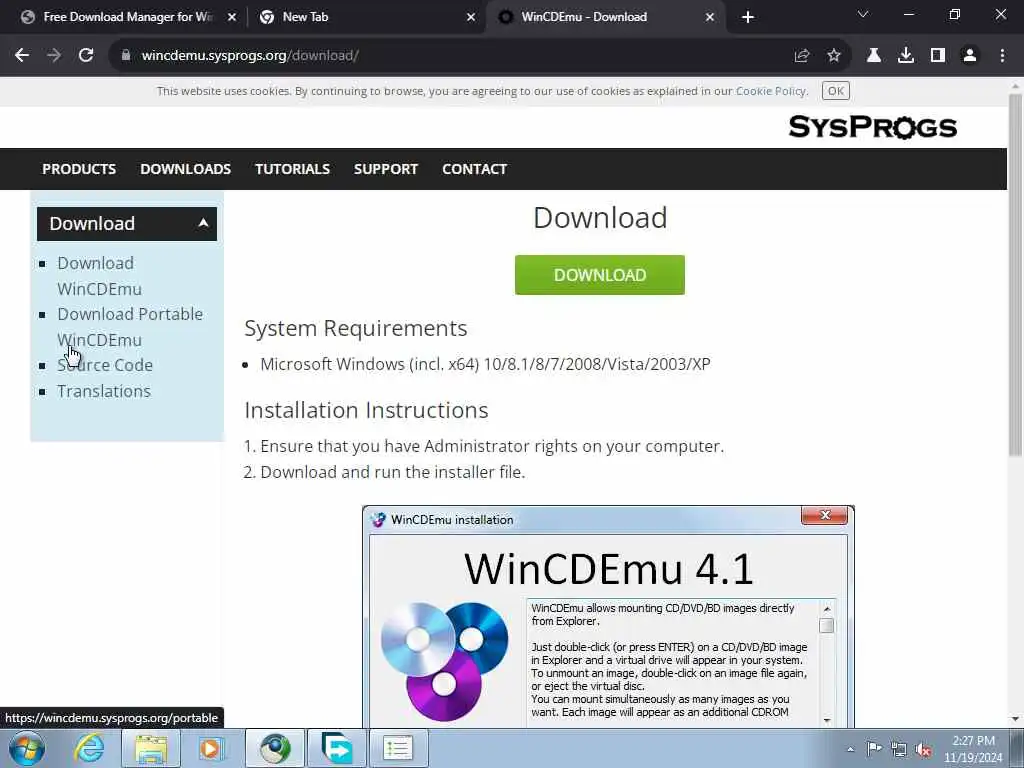Open Windows Media Player taskbar icon

coord(211,748)
